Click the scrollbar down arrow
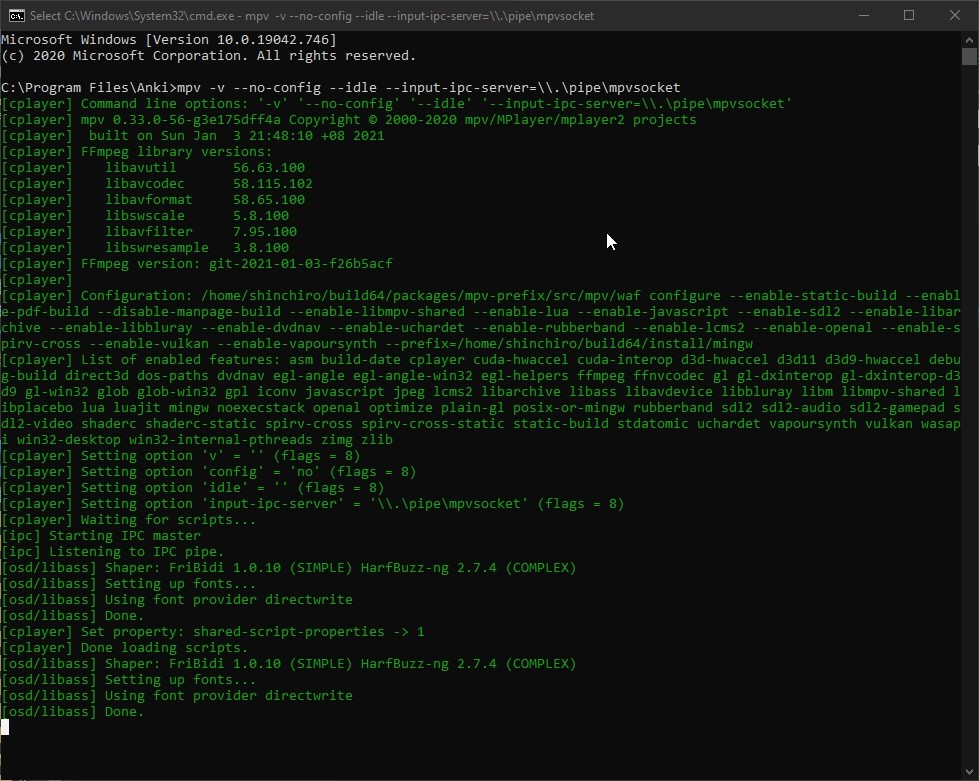Screen dimensions: 979x781 [969, 772]
